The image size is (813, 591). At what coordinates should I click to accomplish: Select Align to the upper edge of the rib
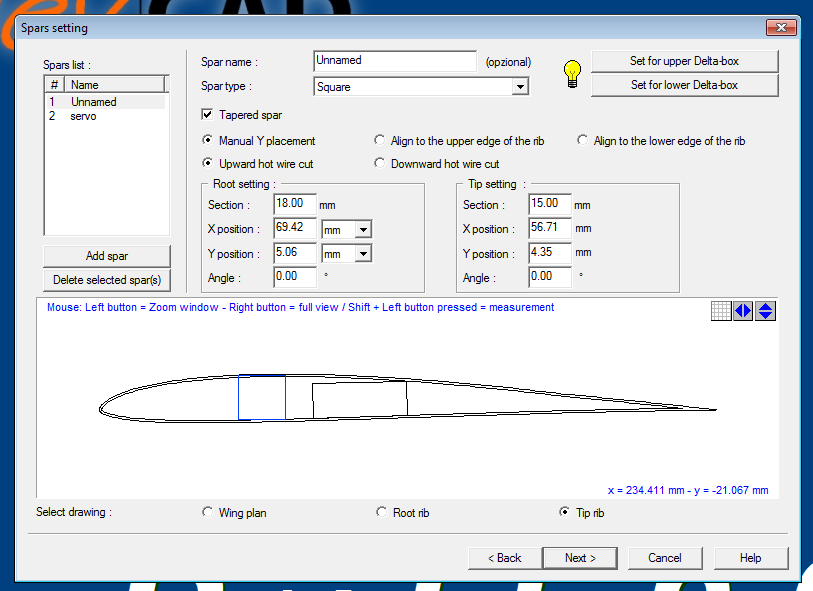click(x=380, y=141)
